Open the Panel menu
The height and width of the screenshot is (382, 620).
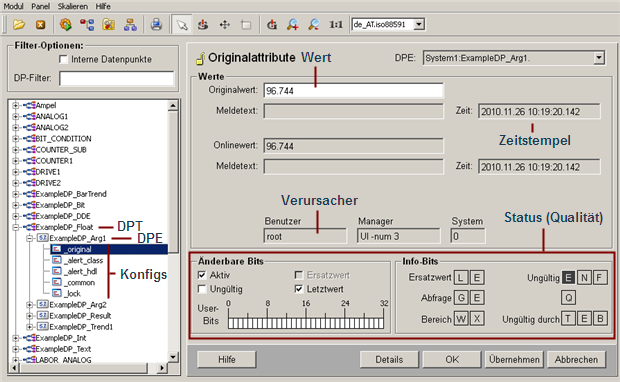(41, 6)
